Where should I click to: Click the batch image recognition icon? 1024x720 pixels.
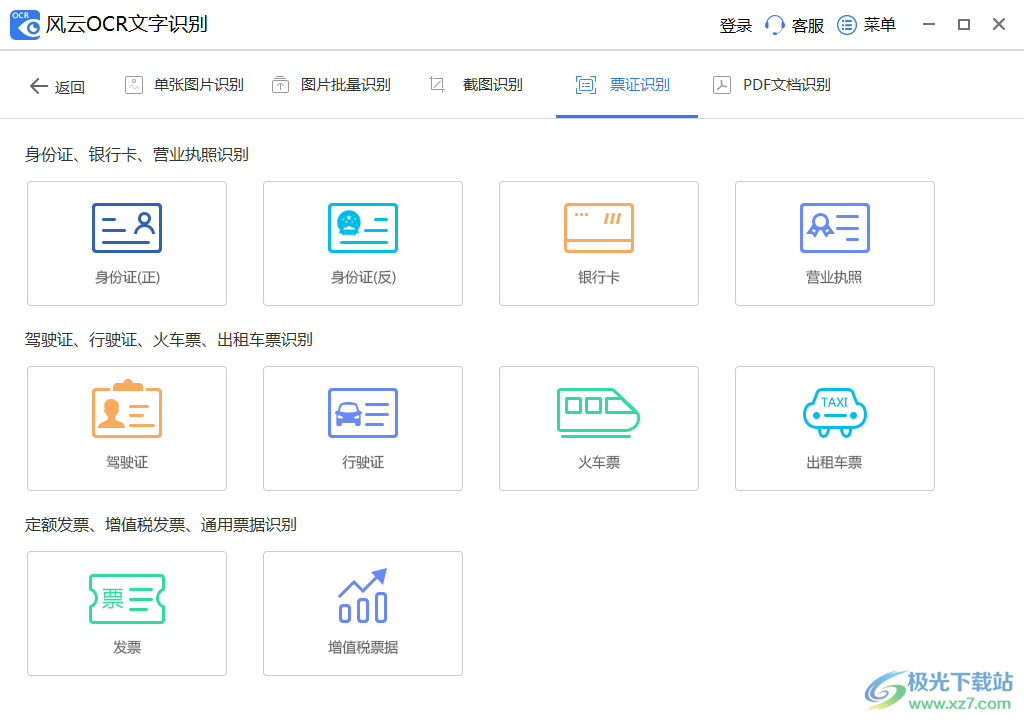click(x=280, y=85)
